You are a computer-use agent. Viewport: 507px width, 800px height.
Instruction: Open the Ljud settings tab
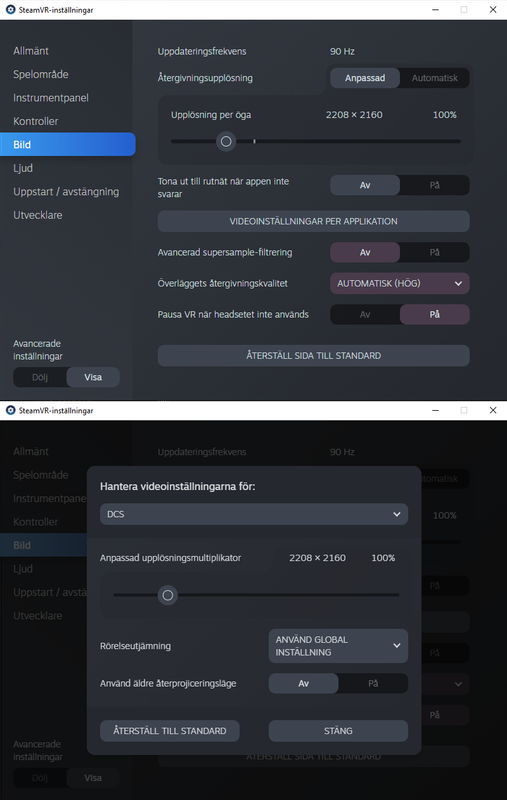point(23,168)
